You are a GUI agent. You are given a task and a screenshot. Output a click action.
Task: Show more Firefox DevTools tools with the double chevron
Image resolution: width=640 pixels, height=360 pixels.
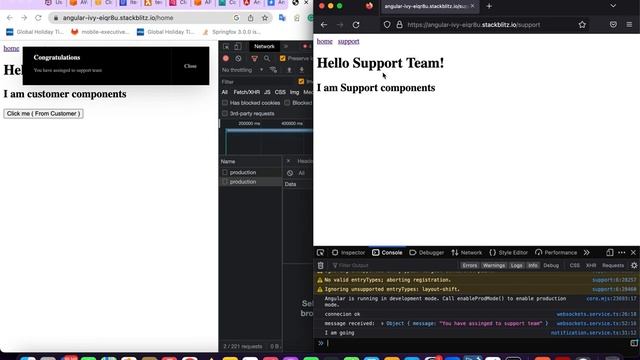tap(587, 253)
